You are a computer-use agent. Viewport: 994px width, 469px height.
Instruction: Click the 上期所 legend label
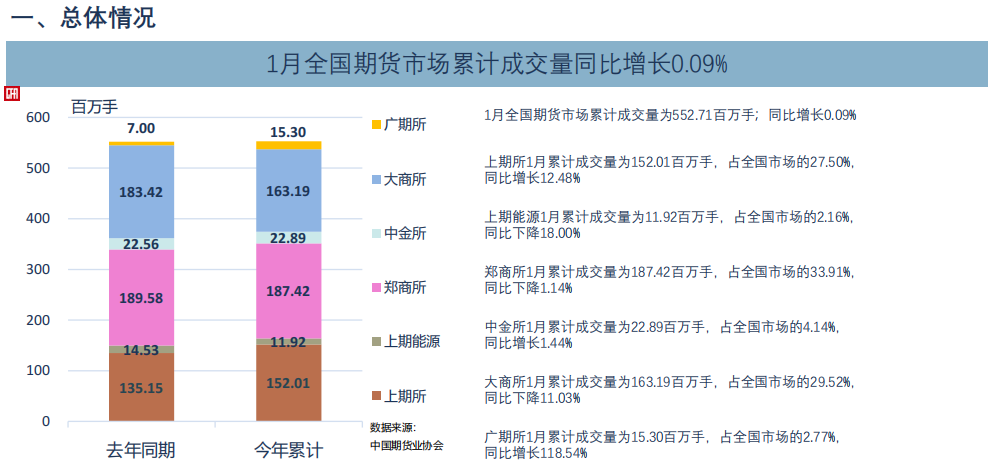(x=405, y=397)
